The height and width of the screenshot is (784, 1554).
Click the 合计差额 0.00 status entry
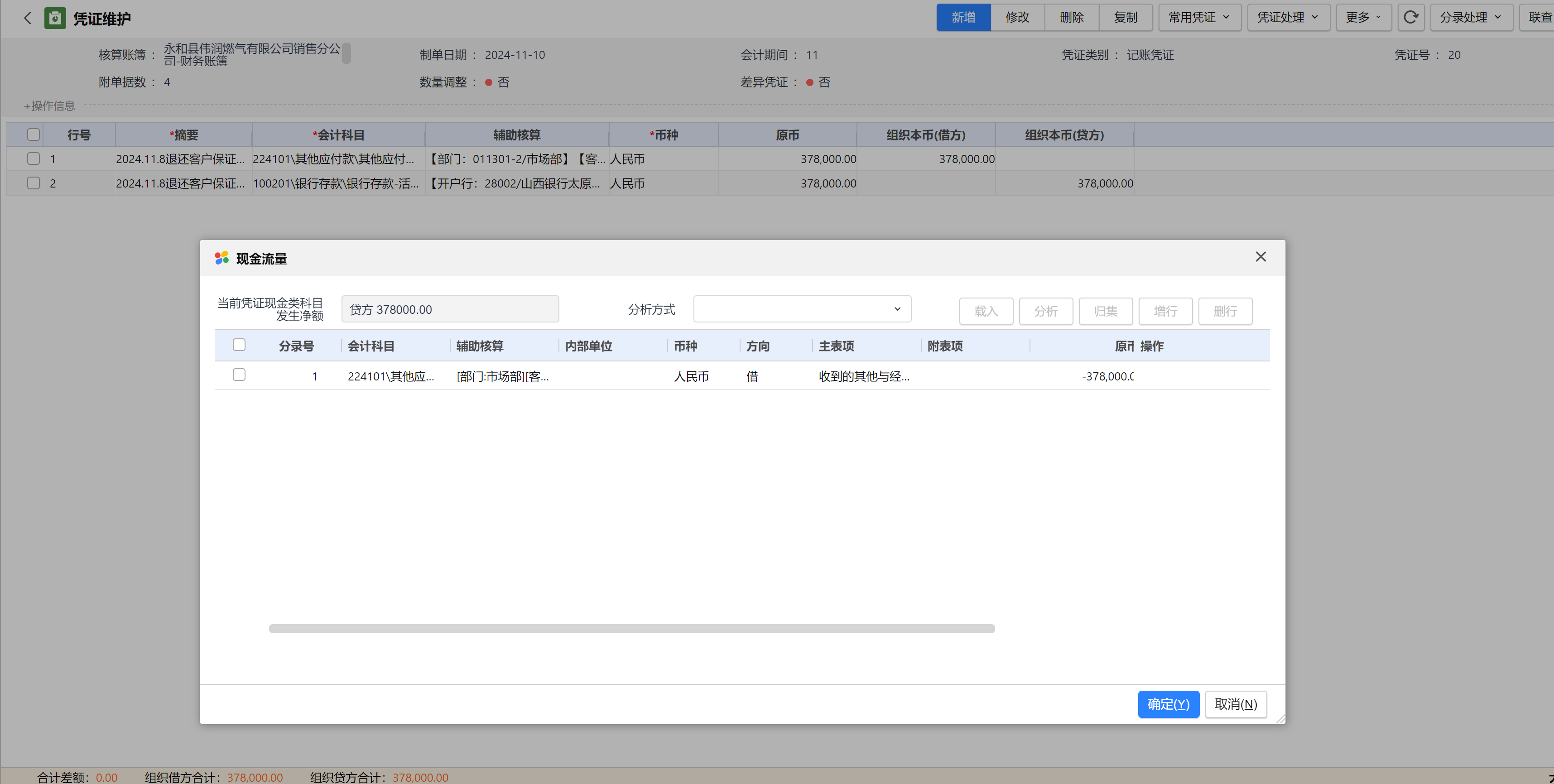77,777
